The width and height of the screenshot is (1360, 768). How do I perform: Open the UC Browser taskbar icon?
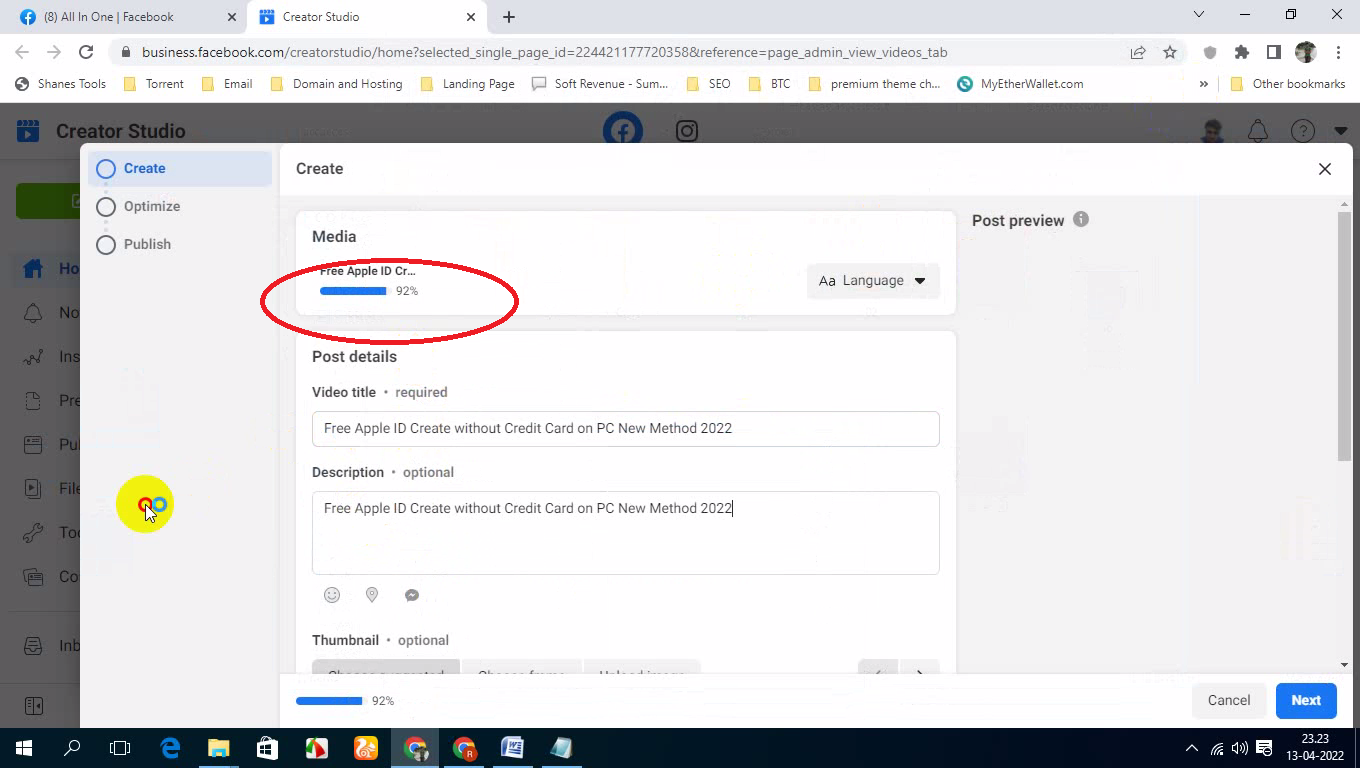click(x=365, y=748)
